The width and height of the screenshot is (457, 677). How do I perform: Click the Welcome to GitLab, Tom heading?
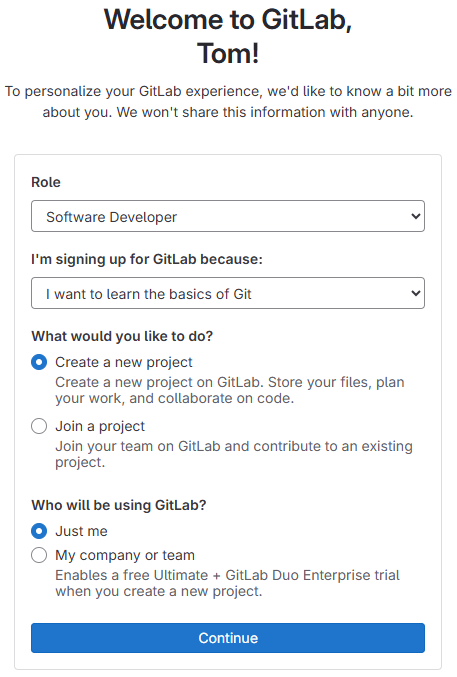(x=228, y=36)
